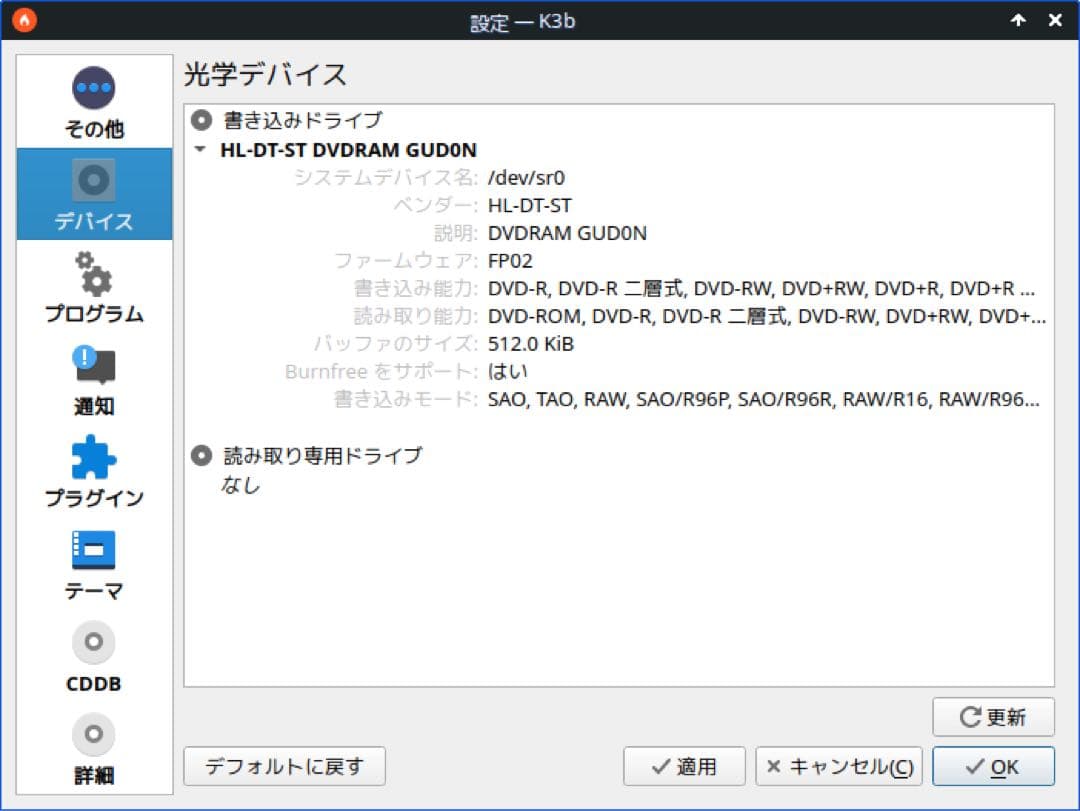Select the 読み取り専用ドライブ category header
The width and height of the screenshot is (1080, 811).
(321, 456)
